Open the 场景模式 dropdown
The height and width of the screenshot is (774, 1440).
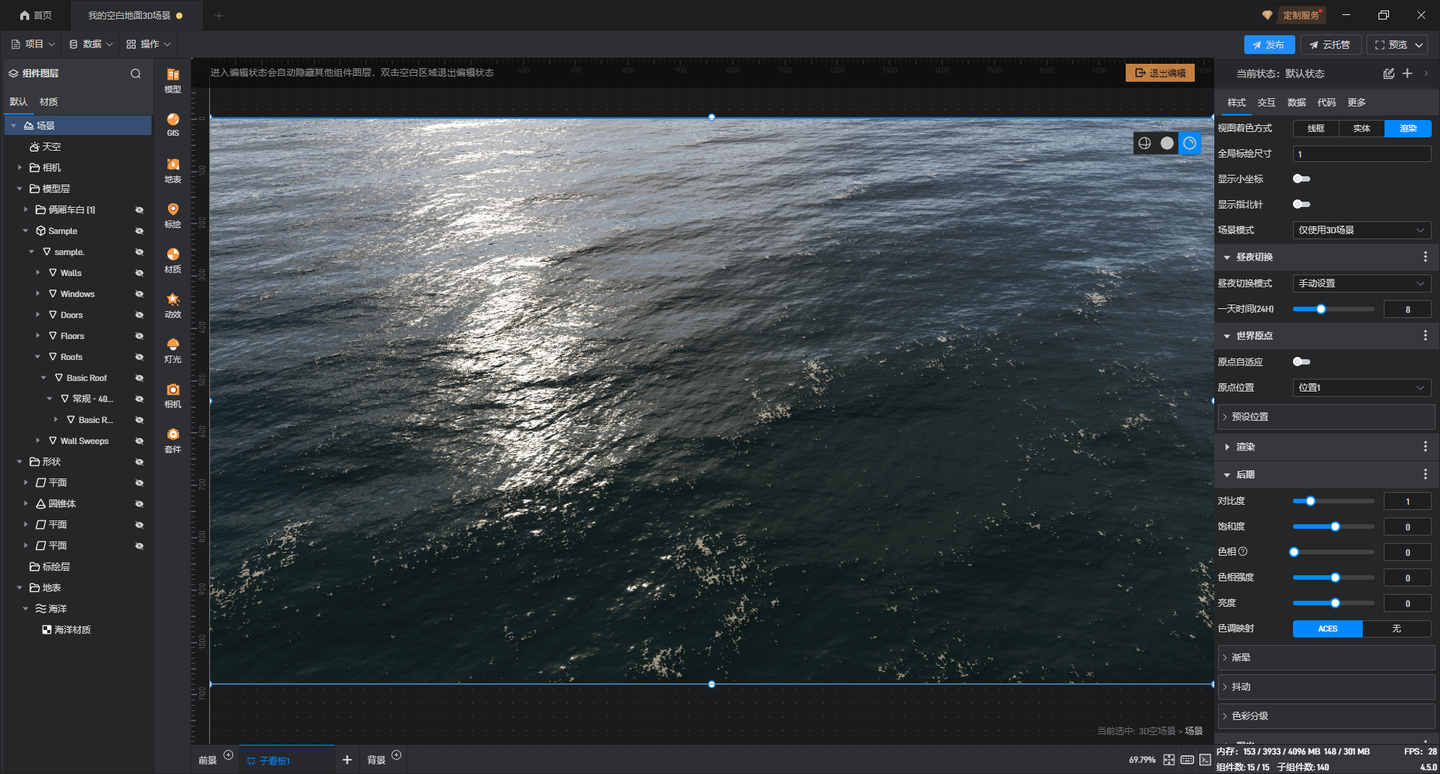[x=1362, y=230]
